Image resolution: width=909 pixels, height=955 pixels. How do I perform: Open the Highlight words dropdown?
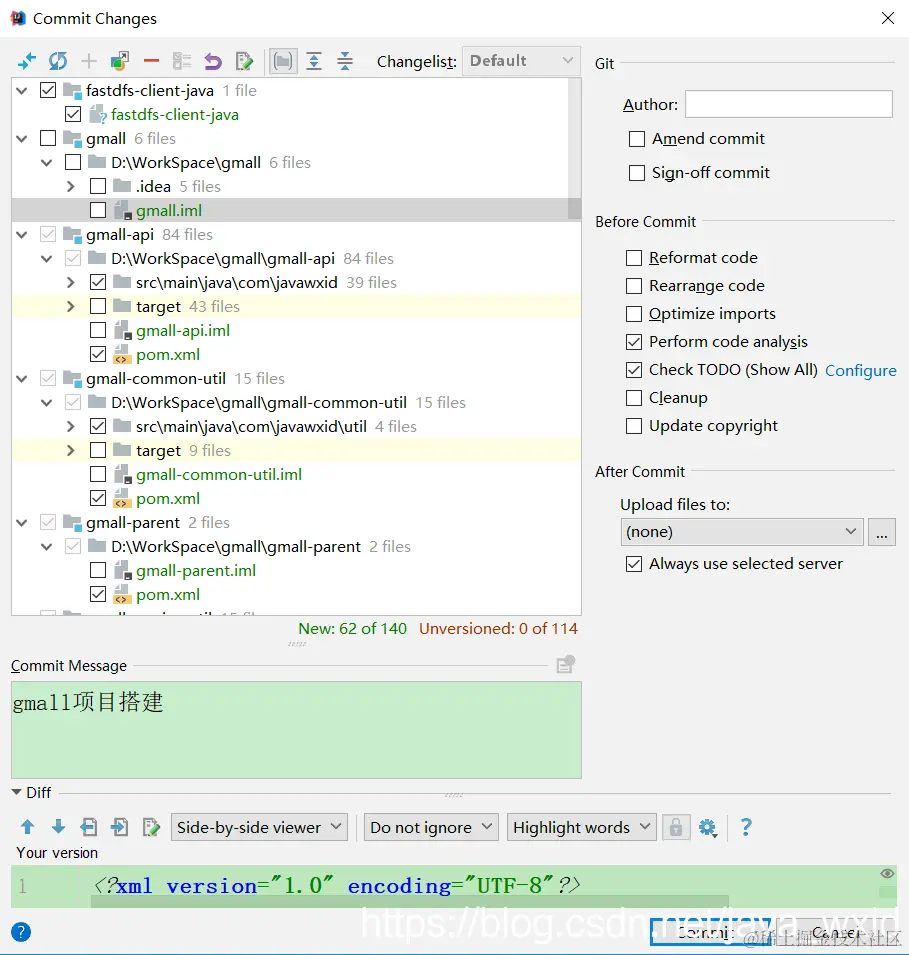pos(581,827)
